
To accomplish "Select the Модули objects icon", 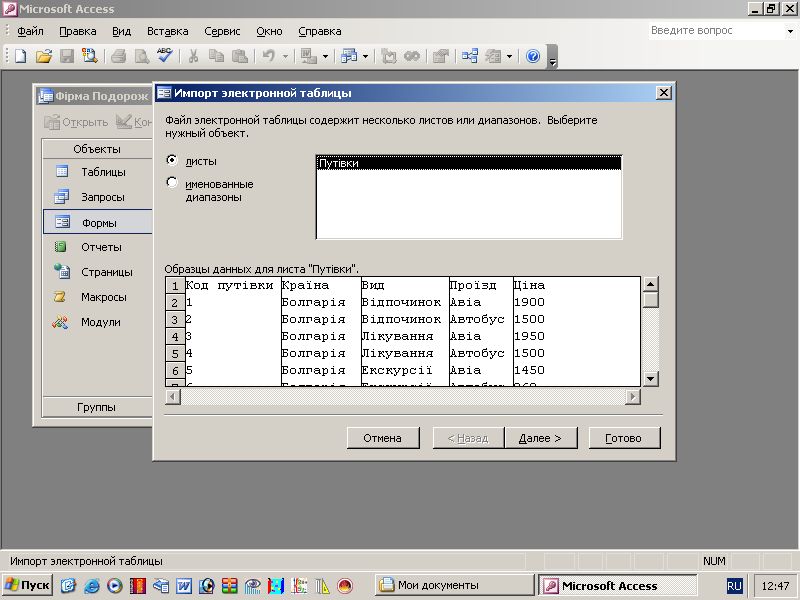I will tap(60, 322).
